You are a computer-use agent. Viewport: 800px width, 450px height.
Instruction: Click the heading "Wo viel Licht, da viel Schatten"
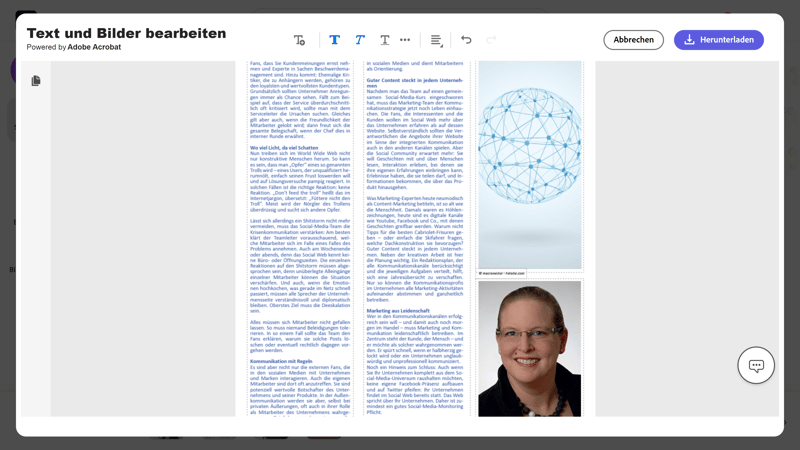pos(285,148)
